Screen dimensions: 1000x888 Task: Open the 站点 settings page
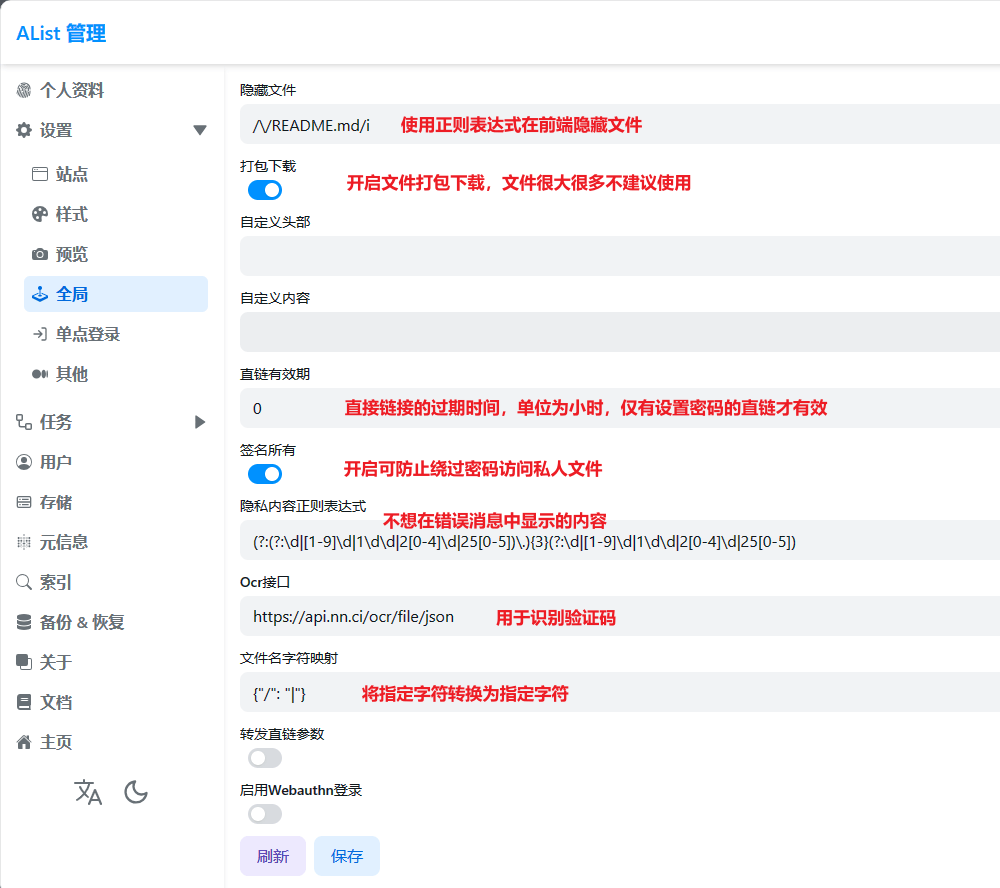(x=71, y=174)
